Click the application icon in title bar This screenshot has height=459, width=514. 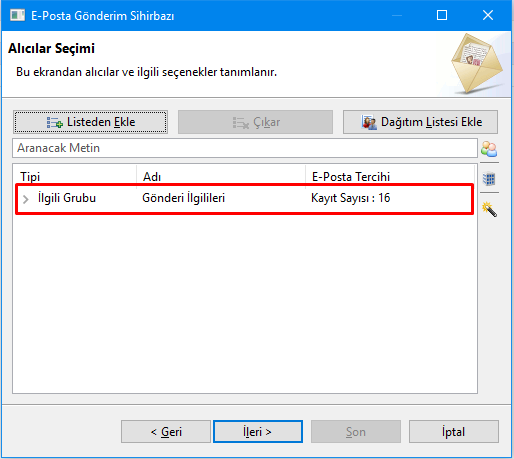[17, 15]
